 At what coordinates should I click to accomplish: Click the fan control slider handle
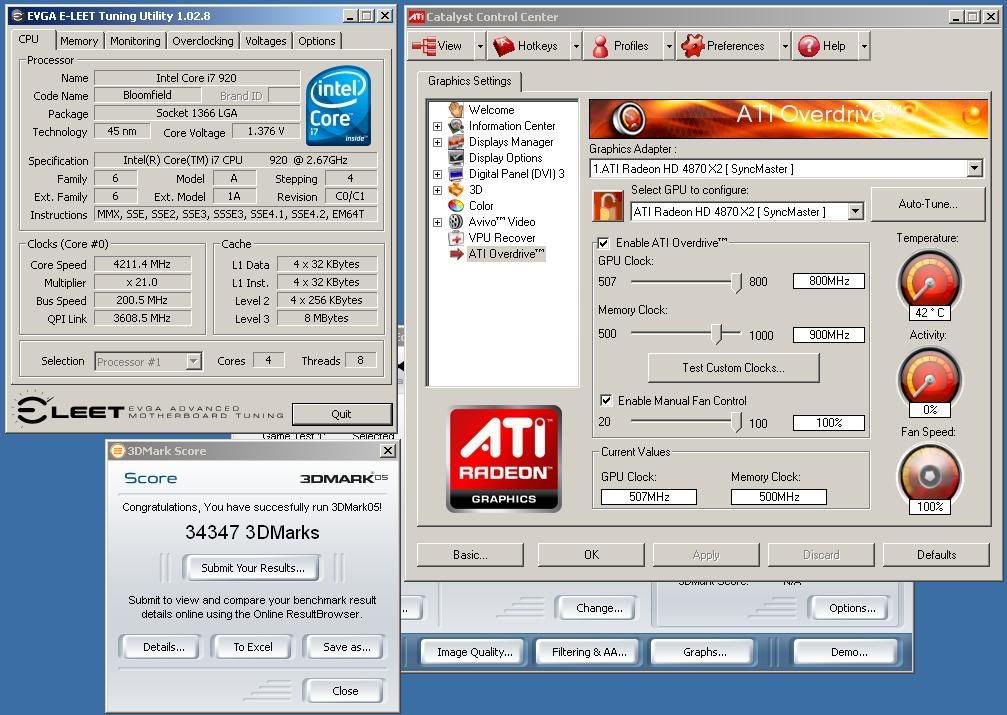tap(737, 422)
